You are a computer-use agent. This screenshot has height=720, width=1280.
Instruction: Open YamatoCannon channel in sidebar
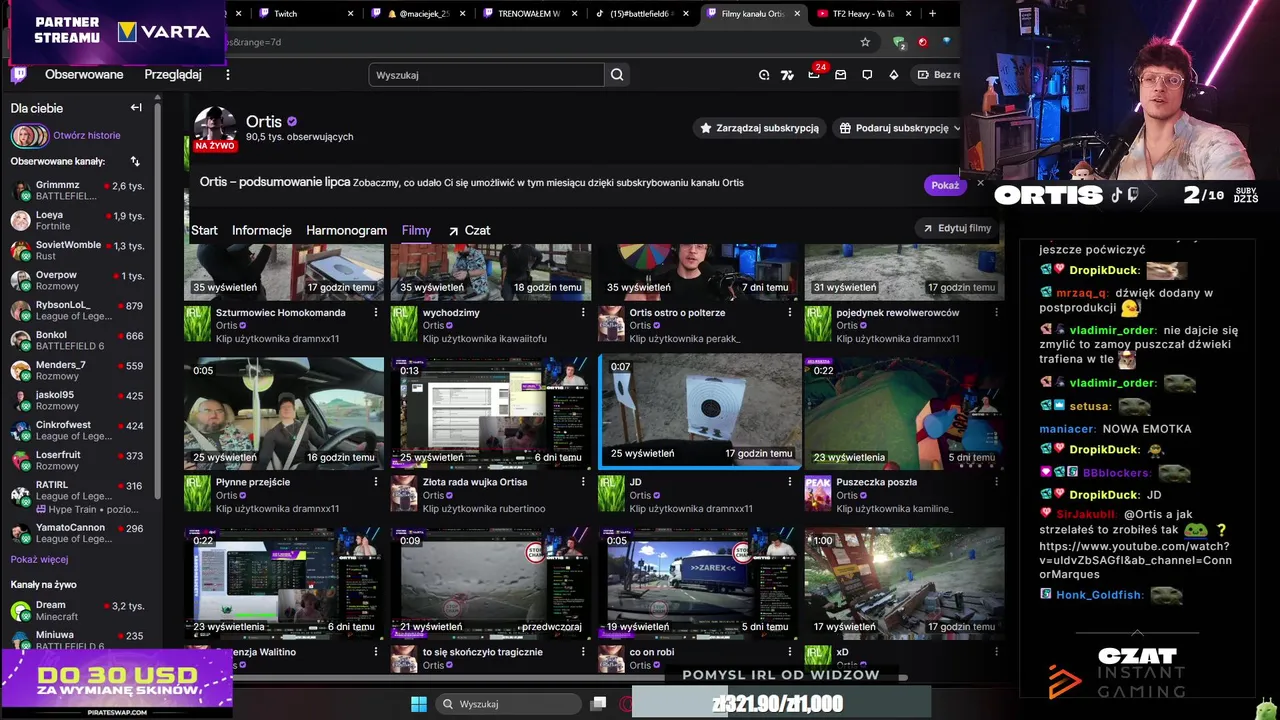78,533
